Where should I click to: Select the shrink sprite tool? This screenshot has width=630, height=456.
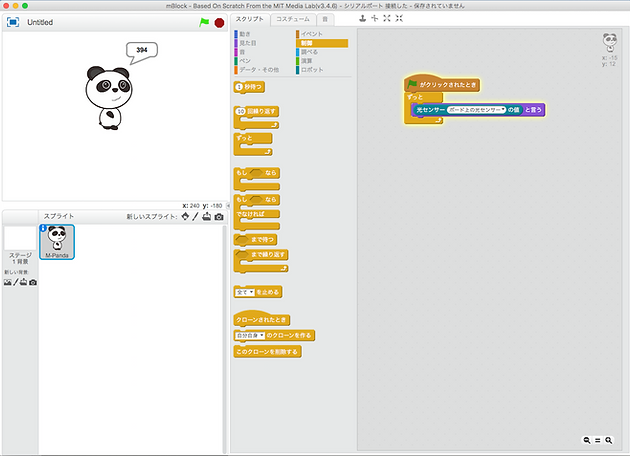399,18
